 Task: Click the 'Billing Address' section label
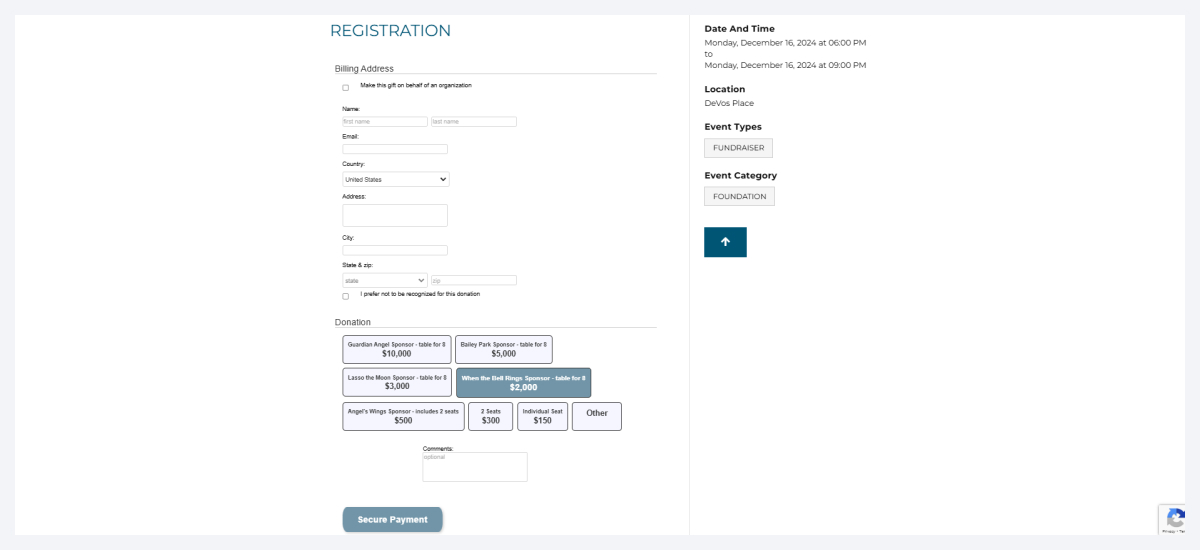pyautogui.click(x=364, y=69)
